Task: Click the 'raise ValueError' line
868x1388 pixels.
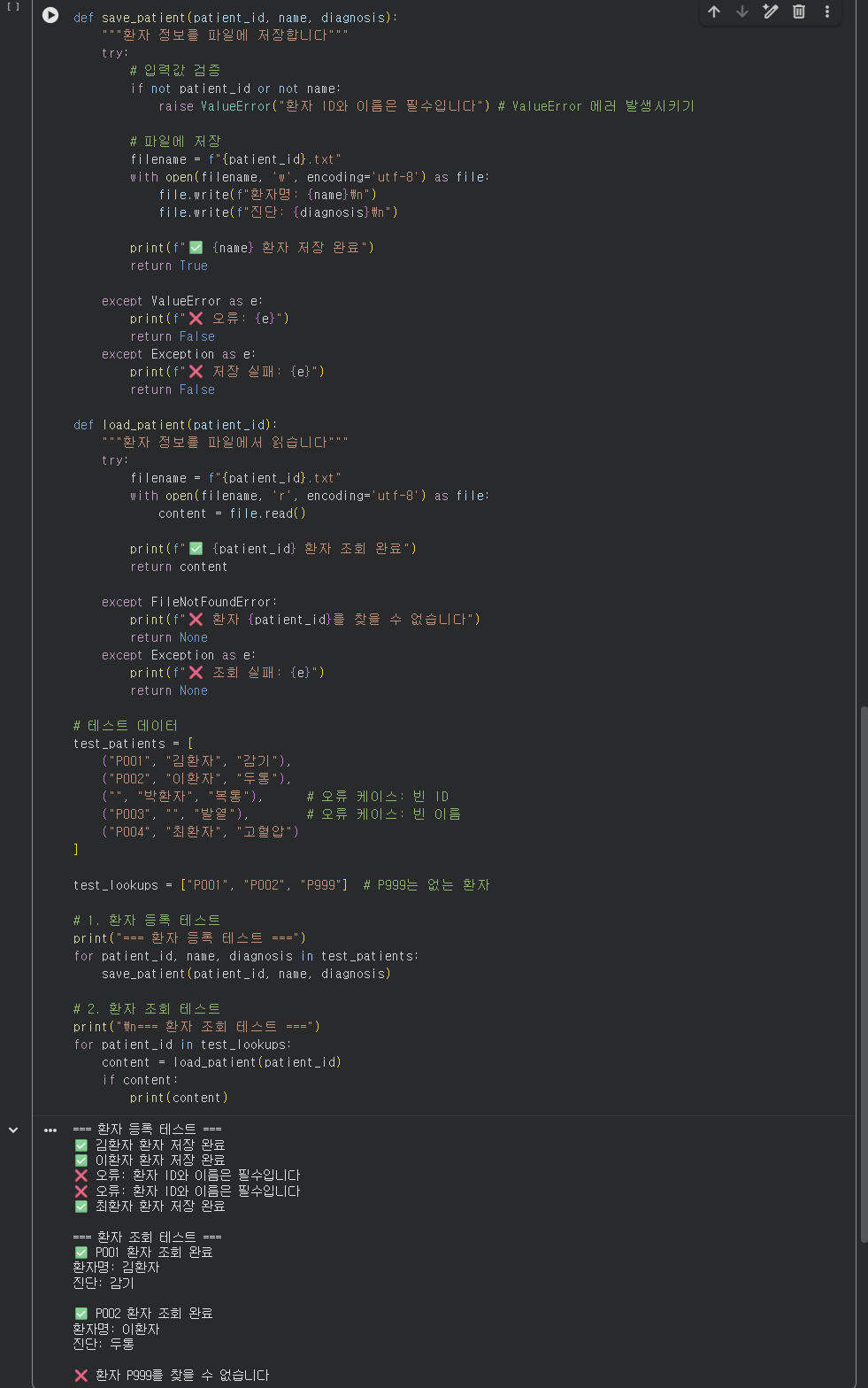Action: pos(426,106)
